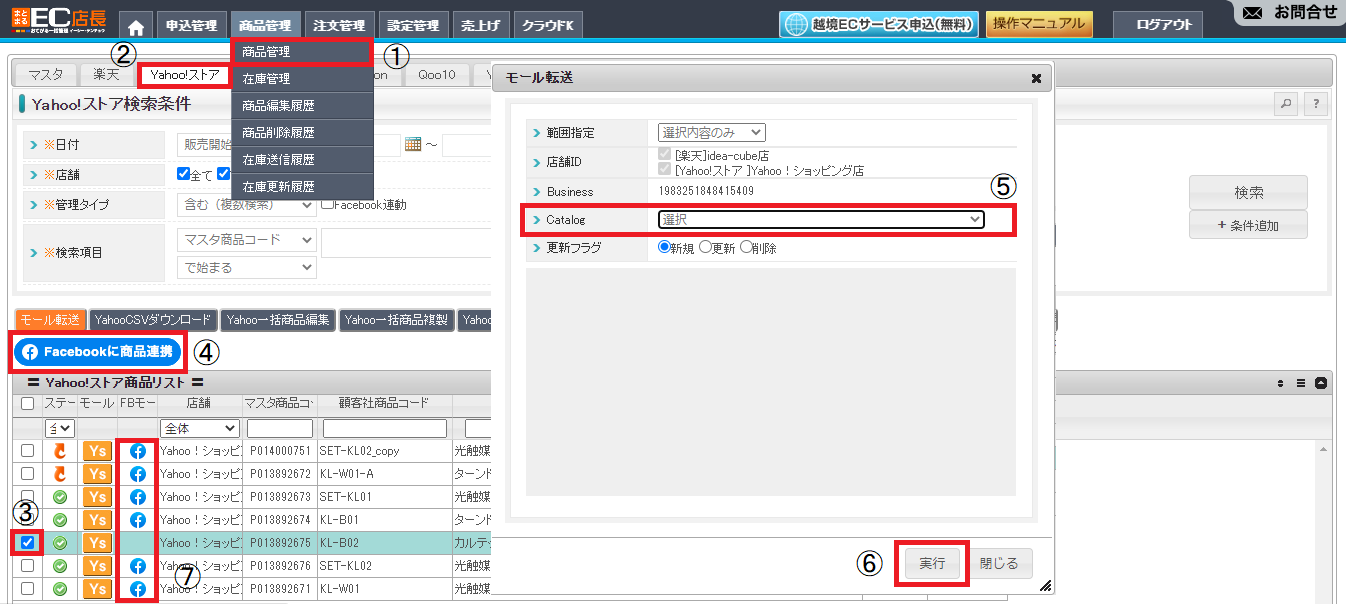This screenshot has width=1346, height=604.
Task: Close the モール転送 dialog
Action: (x=1036, y=78)
